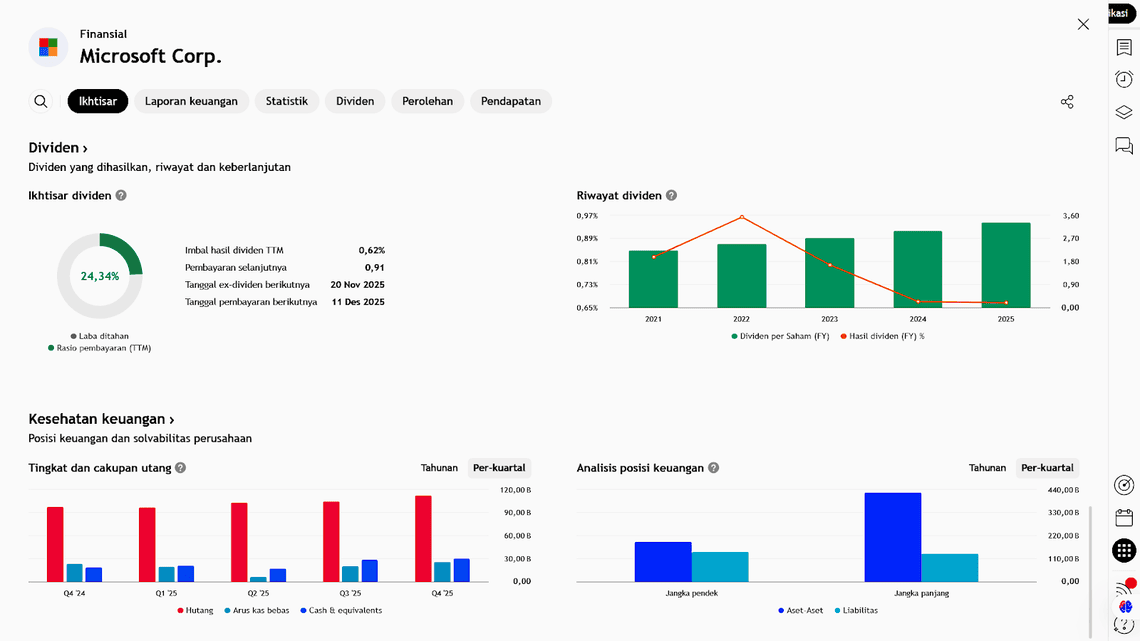This screenshot has width=1140, height=641.
Task: Open the alerts clock icon
Action: point(1124,80)
